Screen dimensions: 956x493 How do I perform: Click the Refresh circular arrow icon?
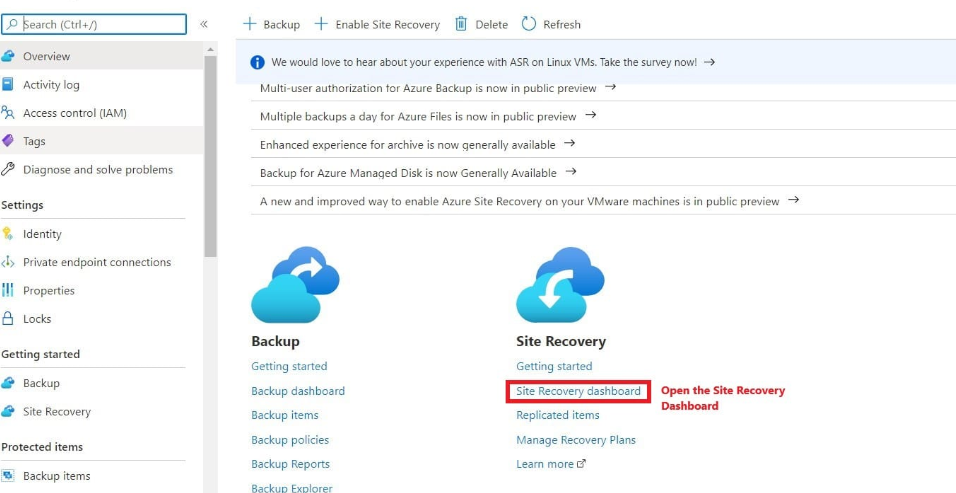click(529, 24)
